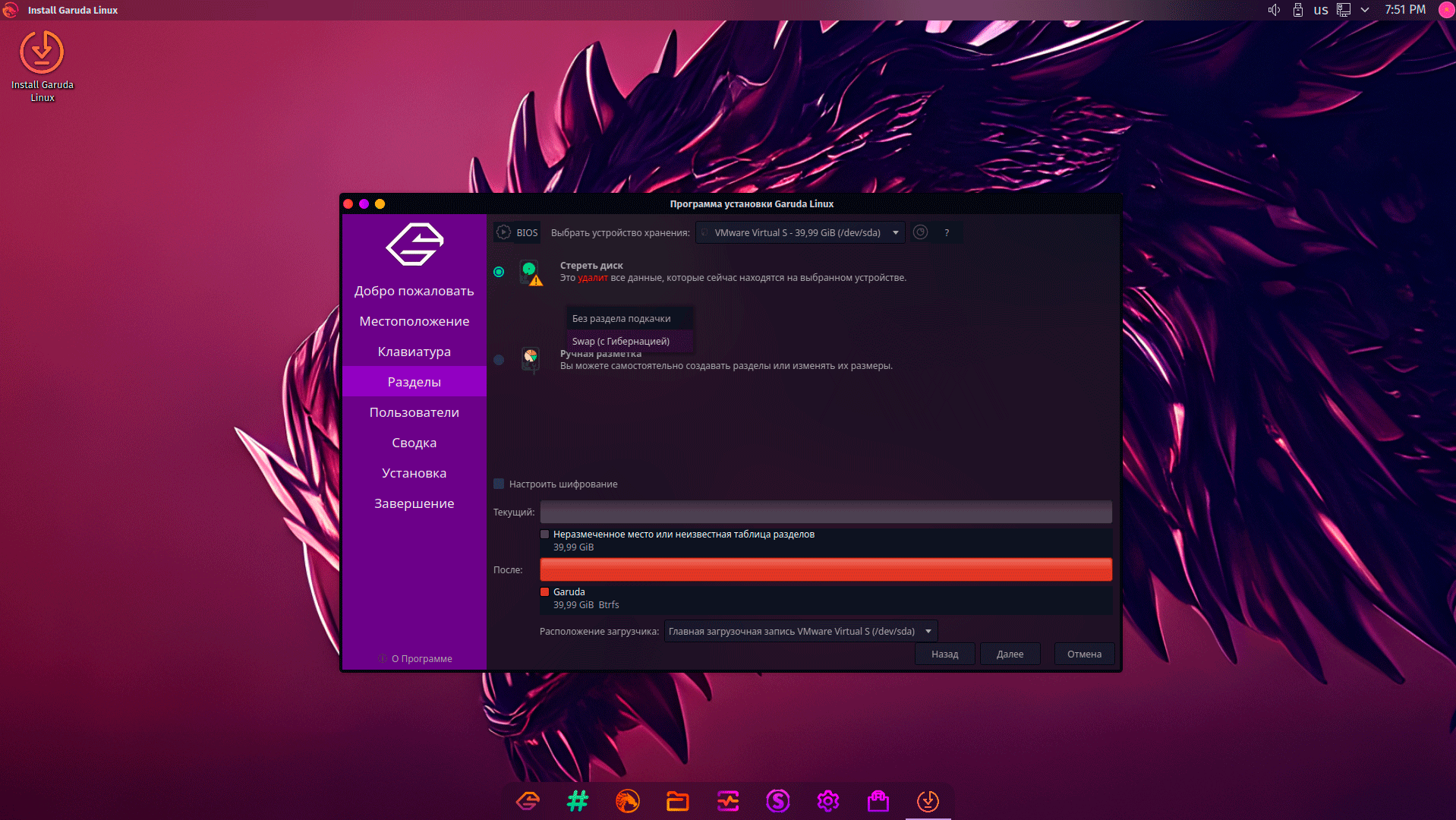Image resolution: width=1456 pixels, height=820 pixels.
Task: Go to 'Клавиатура' step in sidebar
Action: [x=414, y=352]
